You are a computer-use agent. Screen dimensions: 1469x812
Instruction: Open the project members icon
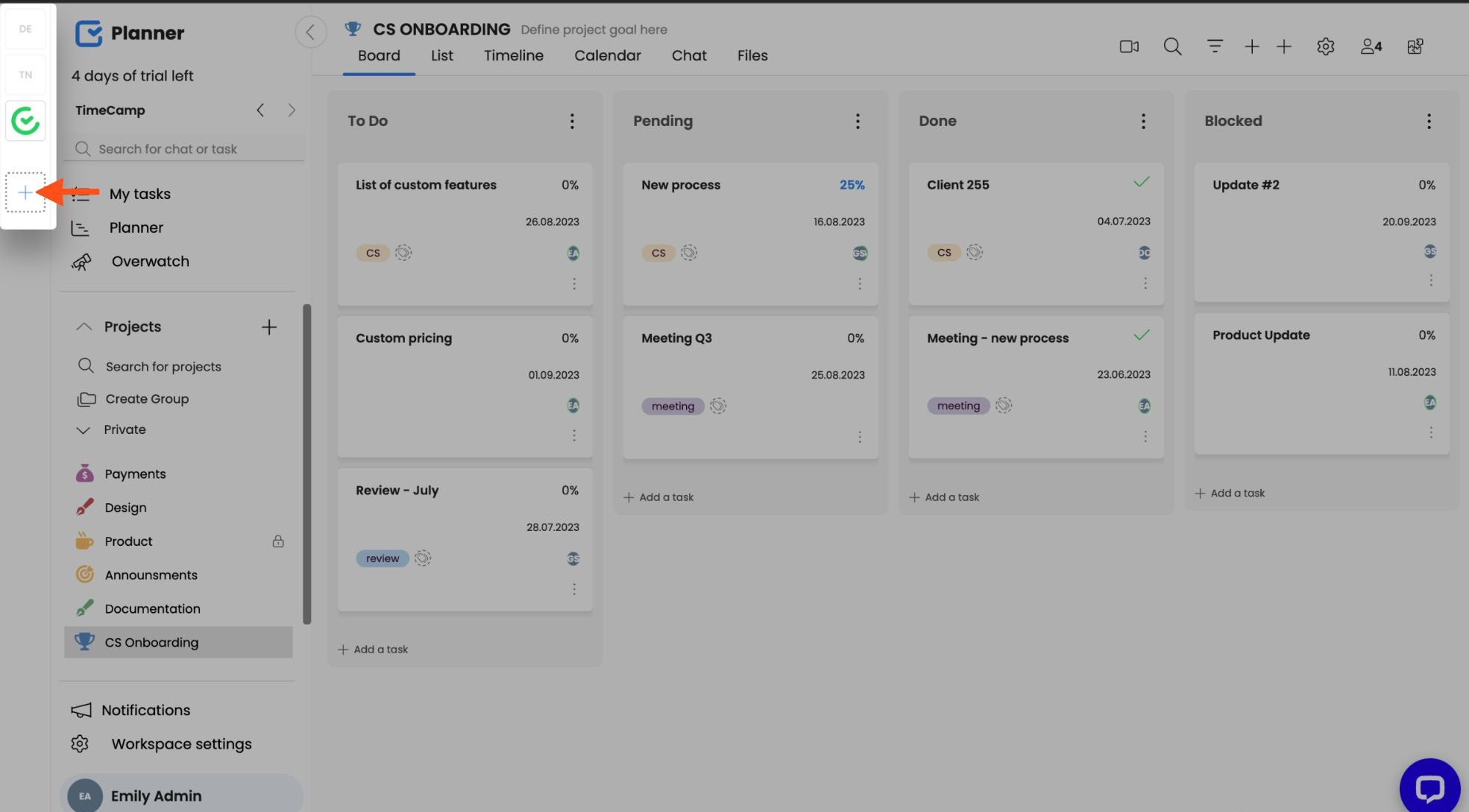(x=1371, y=46)
